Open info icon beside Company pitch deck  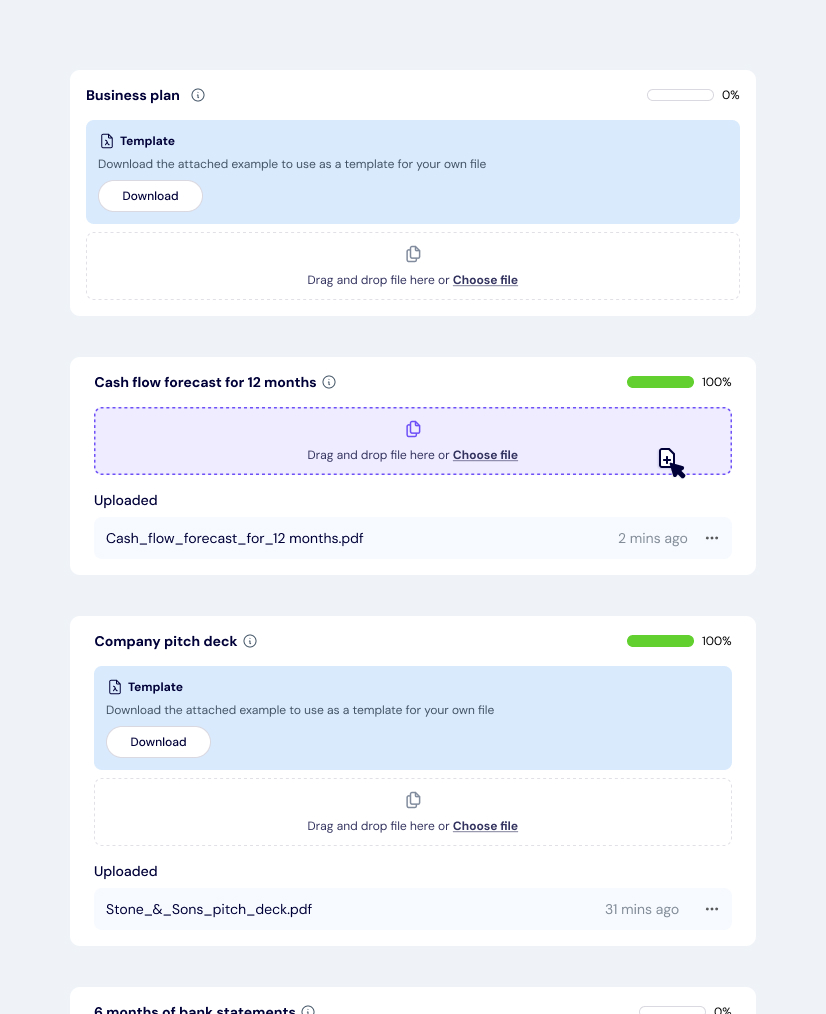pyautogui.click(x=251, y=641)
